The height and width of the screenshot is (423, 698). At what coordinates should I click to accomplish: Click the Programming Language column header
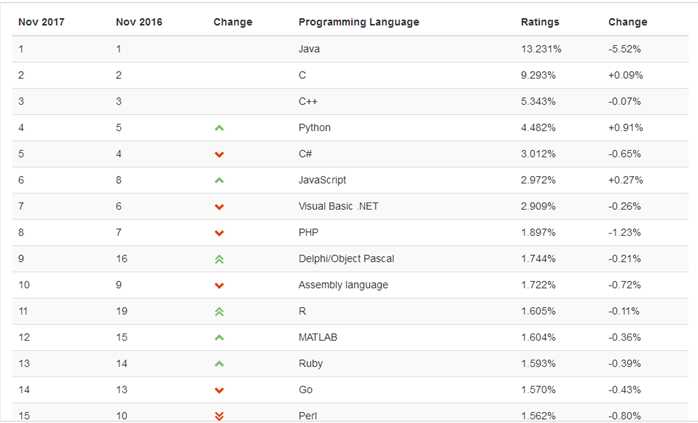pyautogui.click(x=358, y=22)
